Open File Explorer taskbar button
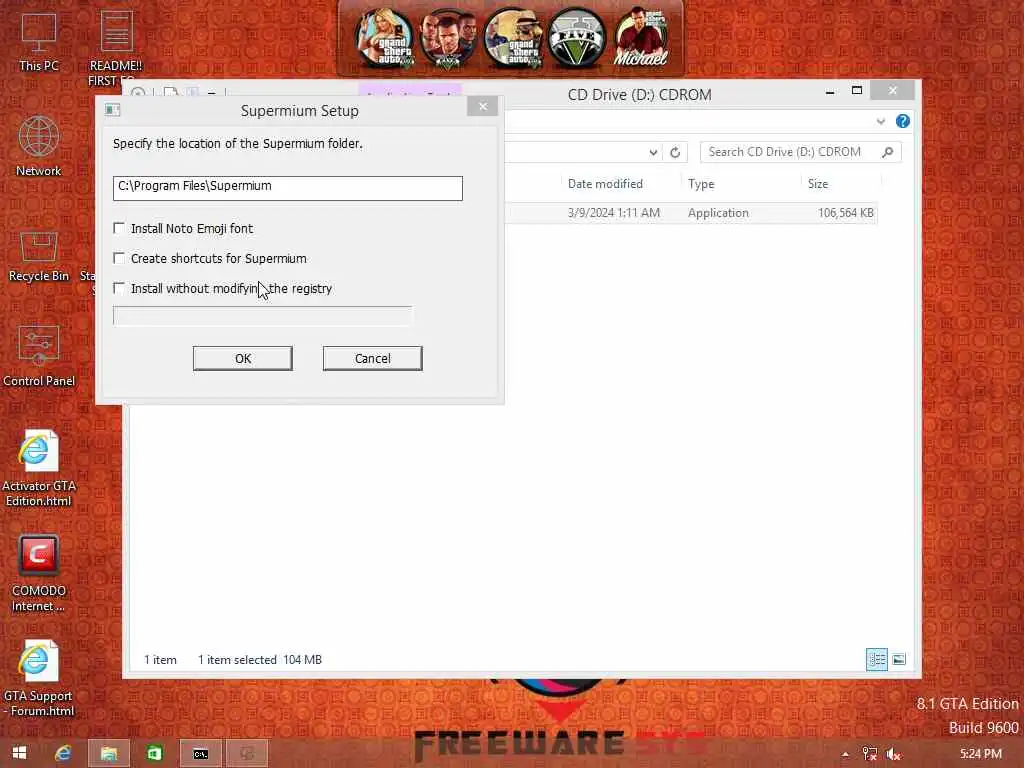This screenshot has width=1024, height=768. click(x=108, y=753)
